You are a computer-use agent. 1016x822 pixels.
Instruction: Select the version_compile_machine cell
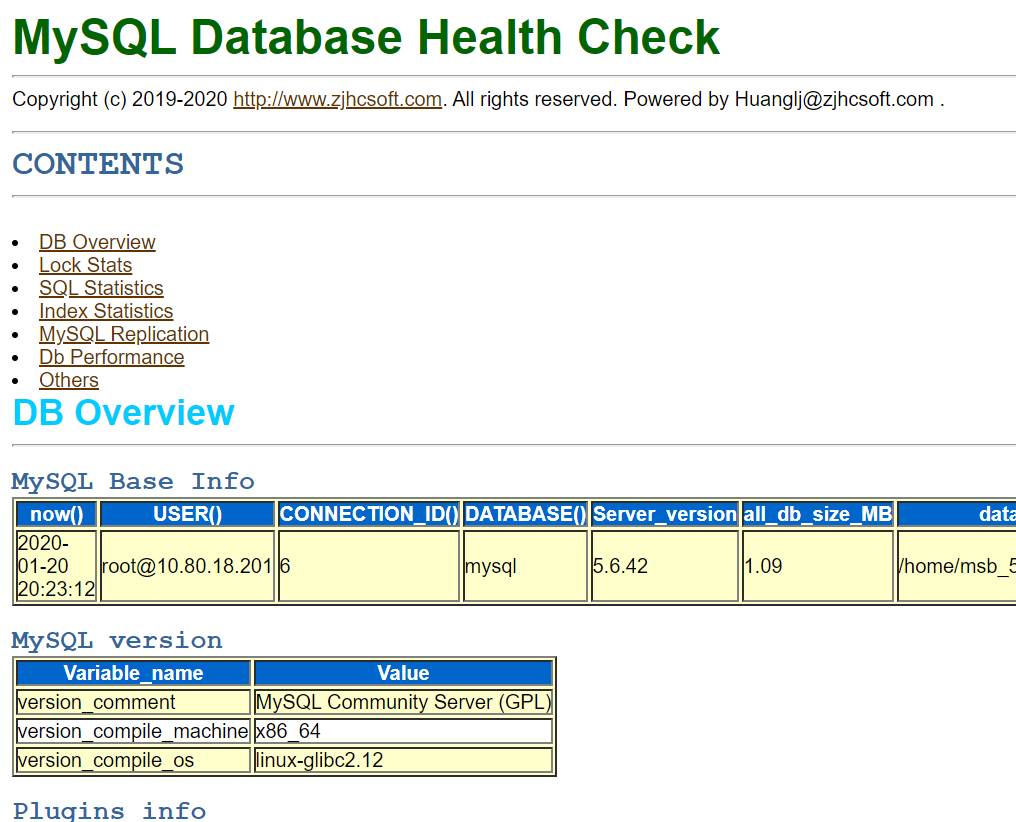point(133,731)
